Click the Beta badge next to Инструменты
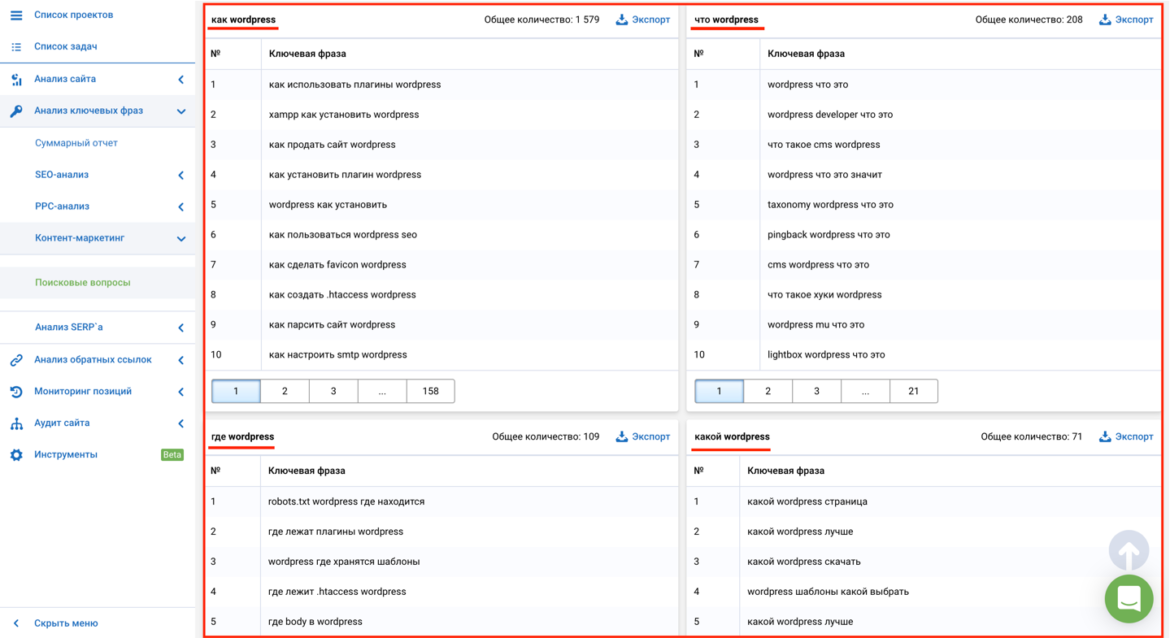 [172, 454]
